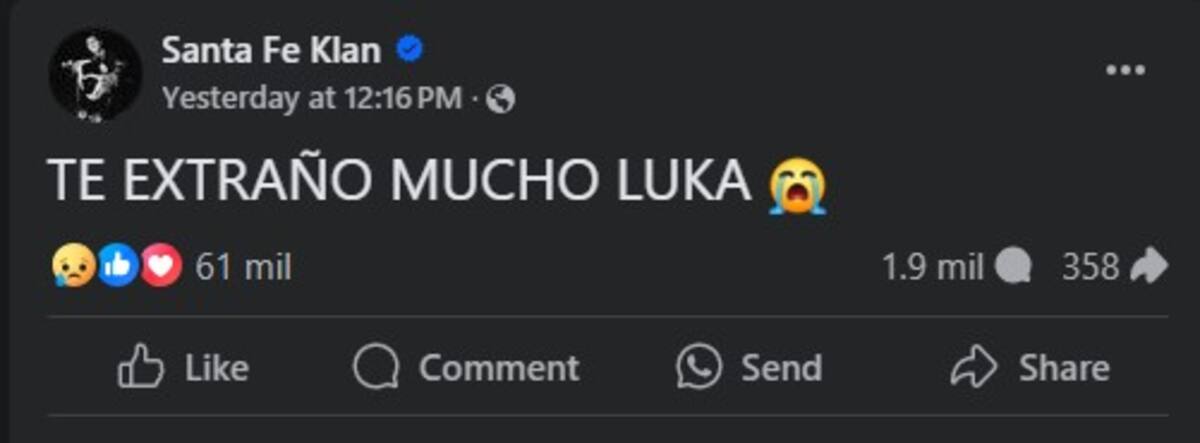Click the blue like reaction icon

(117, 267)
